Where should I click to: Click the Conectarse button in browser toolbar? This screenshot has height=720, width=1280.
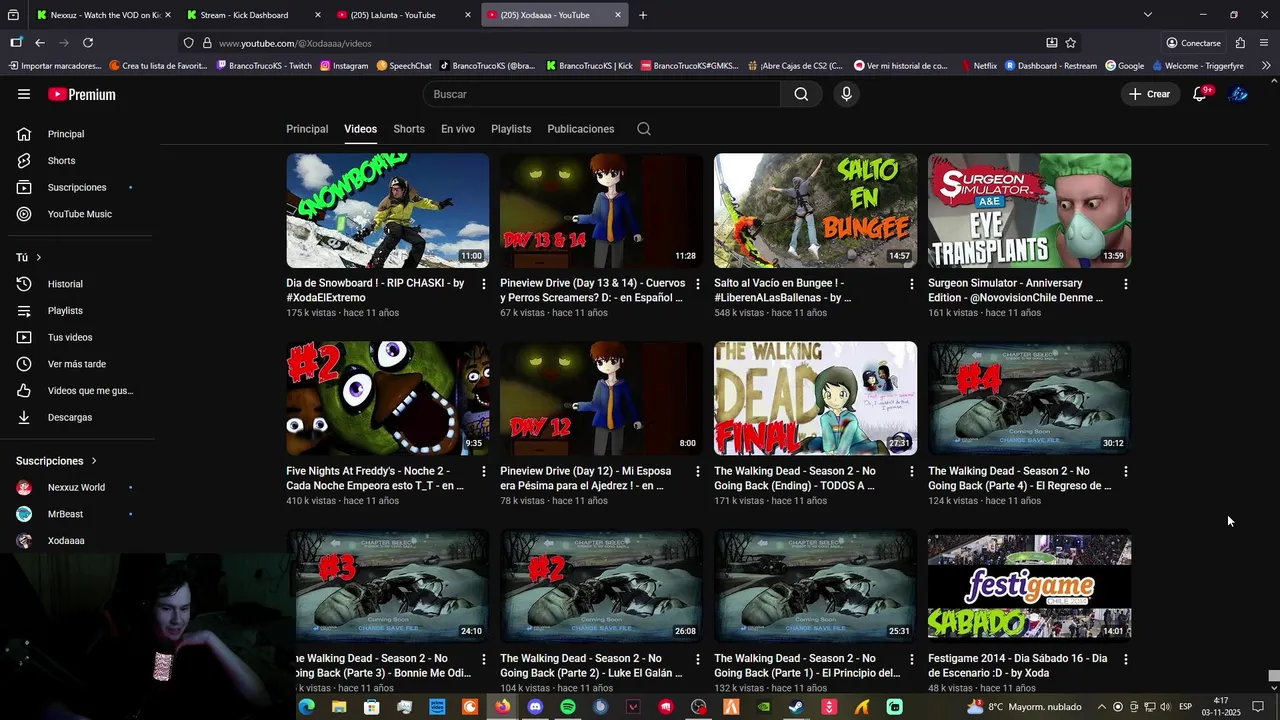pos(1193,43)
